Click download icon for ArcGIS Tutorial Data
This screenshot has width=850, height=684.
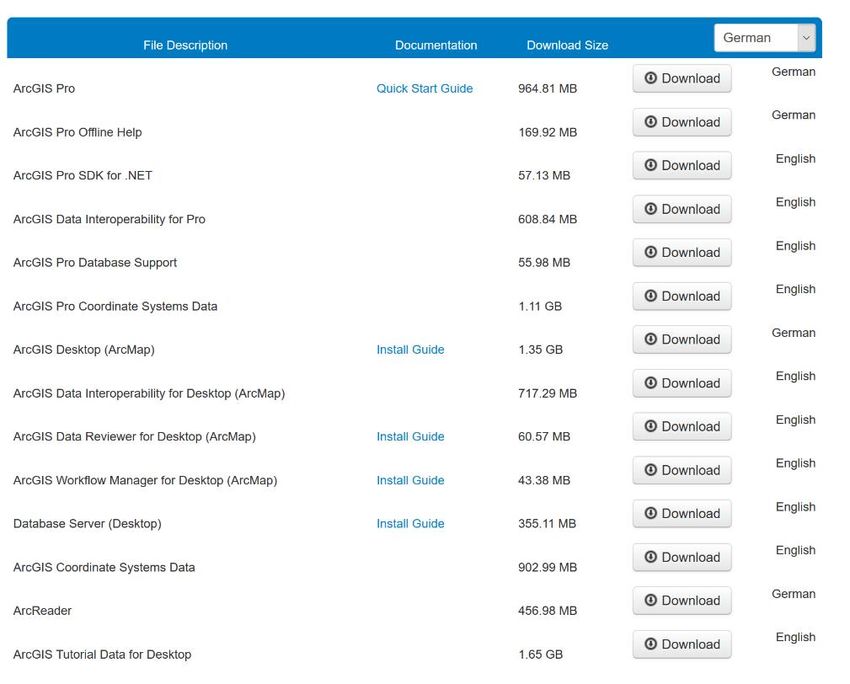(651, 645)
